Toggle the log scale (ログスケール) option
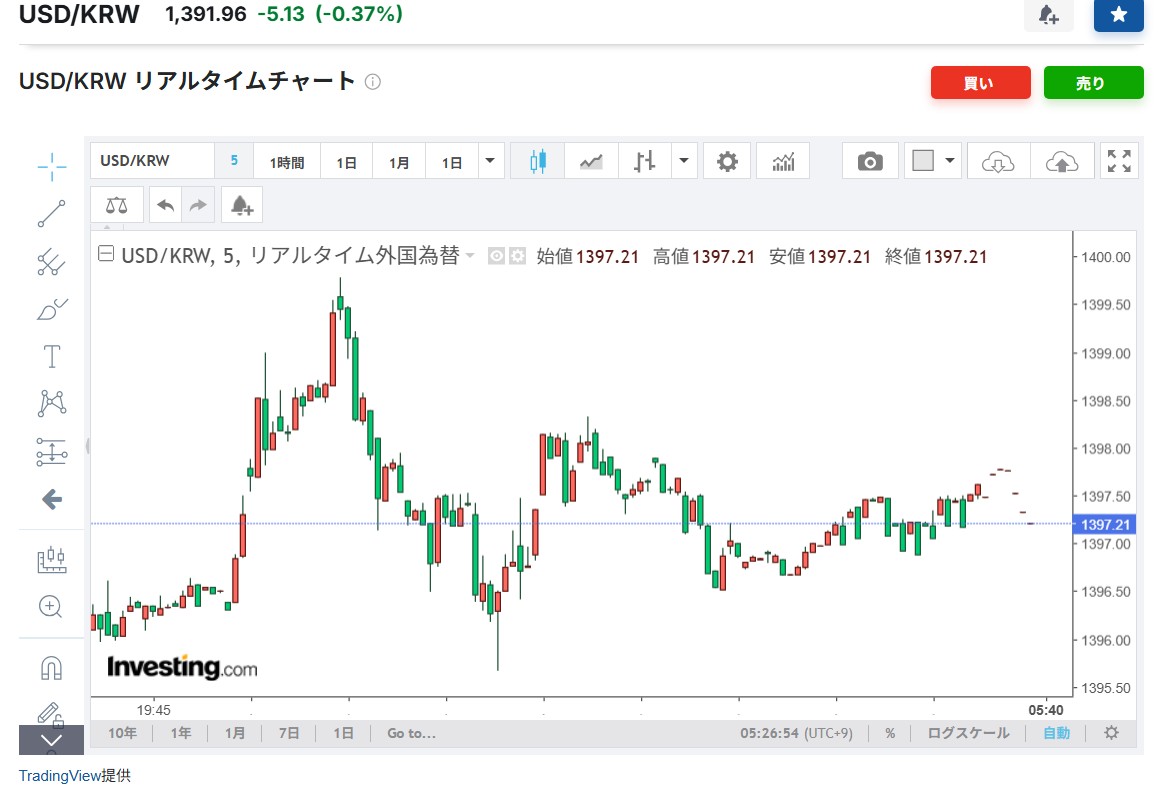Screen dimensions: 1170x793 (968, 733)
